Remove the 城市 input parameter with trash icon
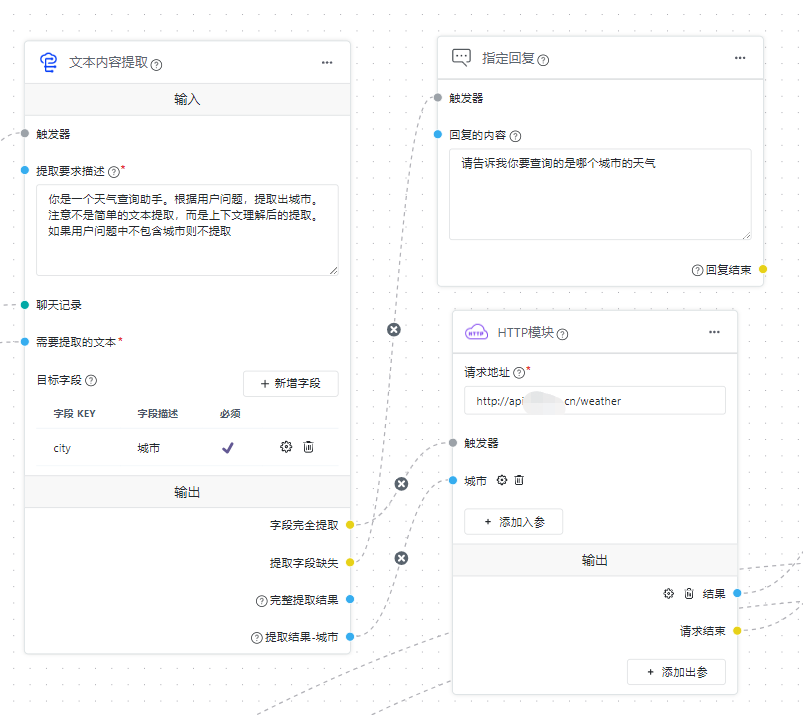This screenshot has width=803, height=715. point(519,480)
